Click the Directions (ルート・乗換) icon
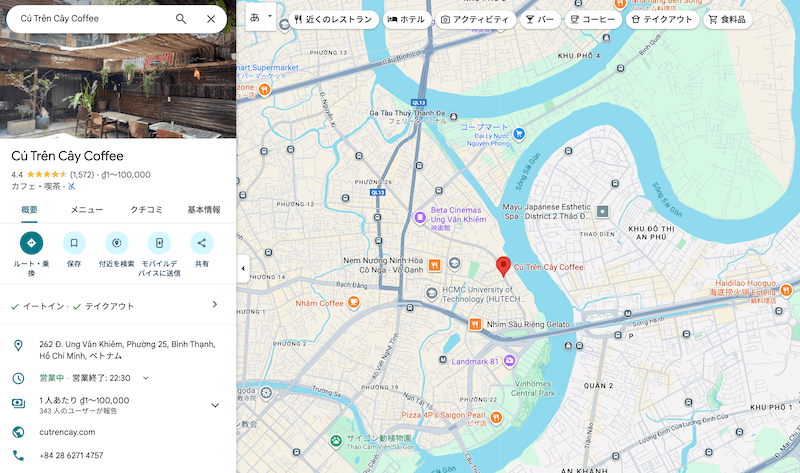 31,243
